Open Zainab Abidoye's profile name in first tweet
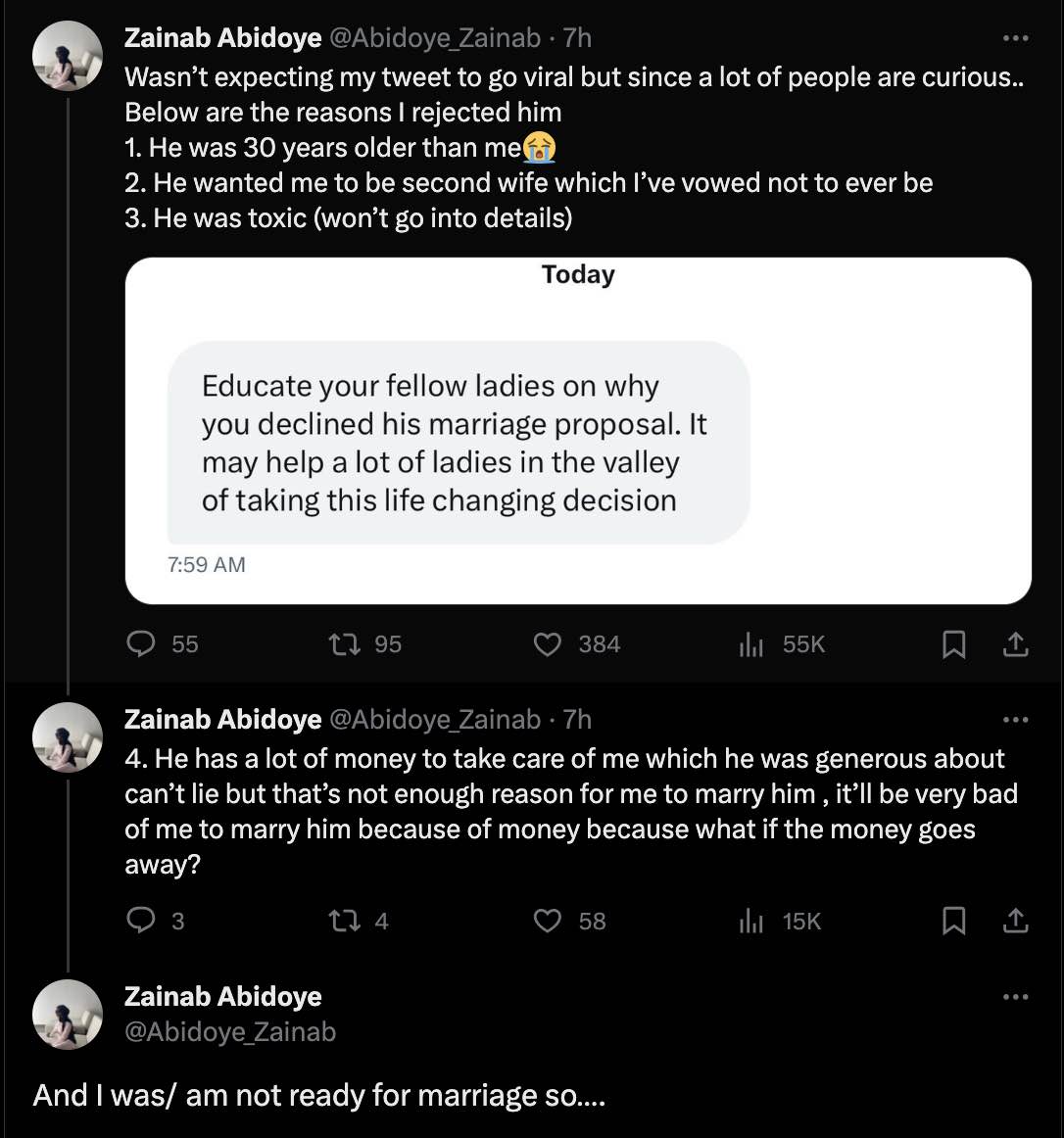Viewport: 1064px width, 1138px height. point(222,38)
